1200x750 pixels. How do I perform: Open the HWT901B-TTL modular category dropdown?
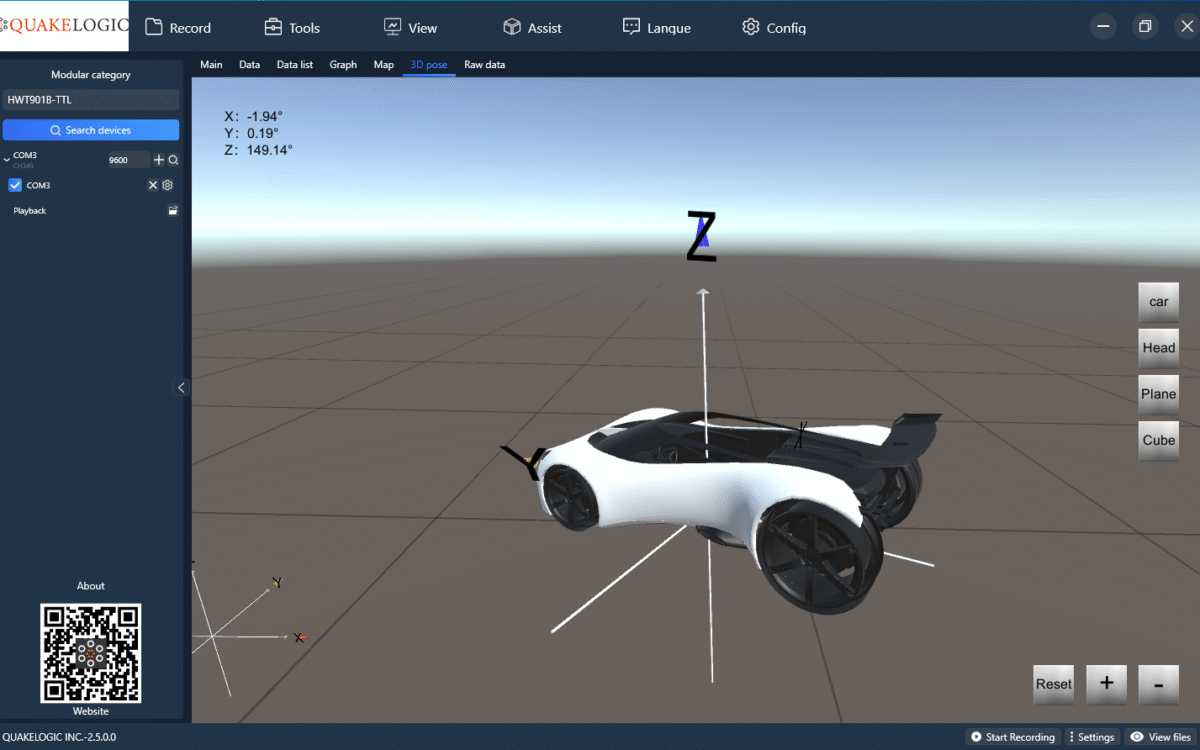(x=90, y=100)
